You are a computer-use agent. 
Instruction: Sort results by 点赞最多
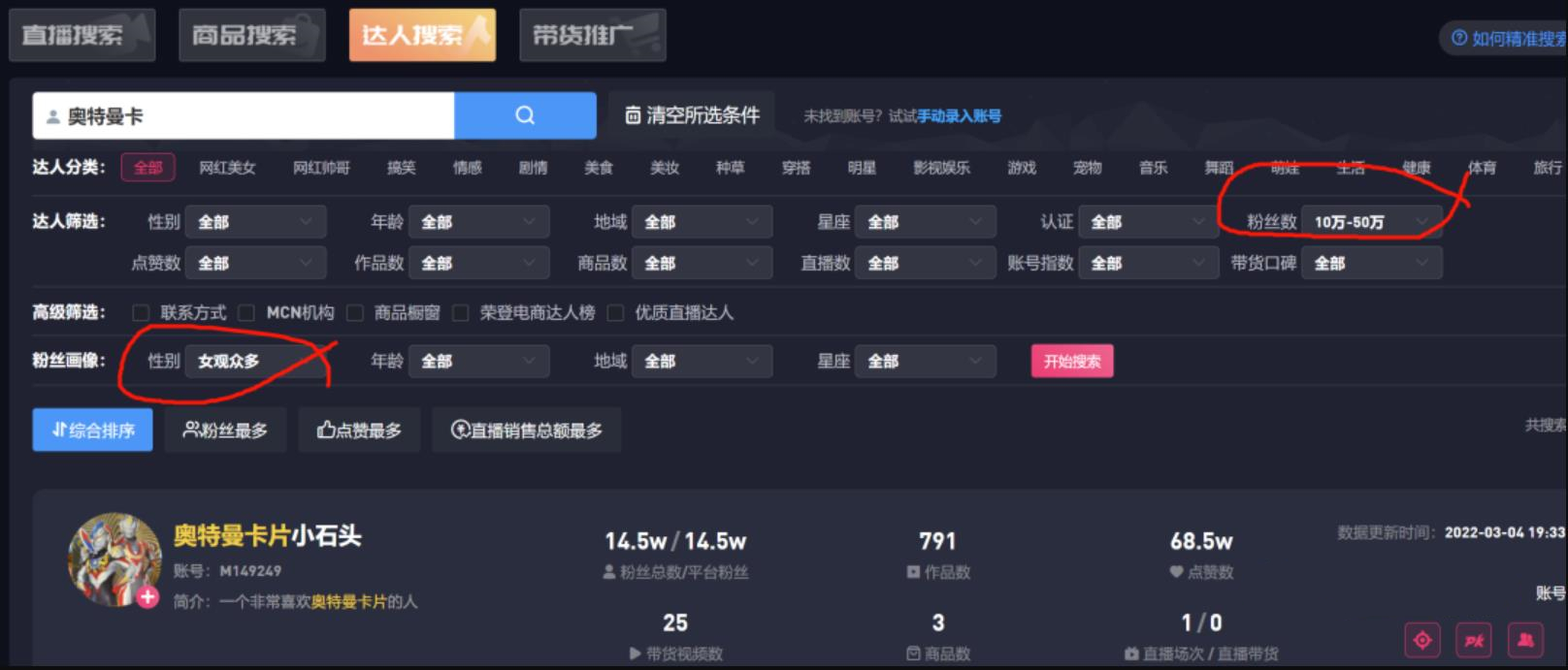(359, 430)
